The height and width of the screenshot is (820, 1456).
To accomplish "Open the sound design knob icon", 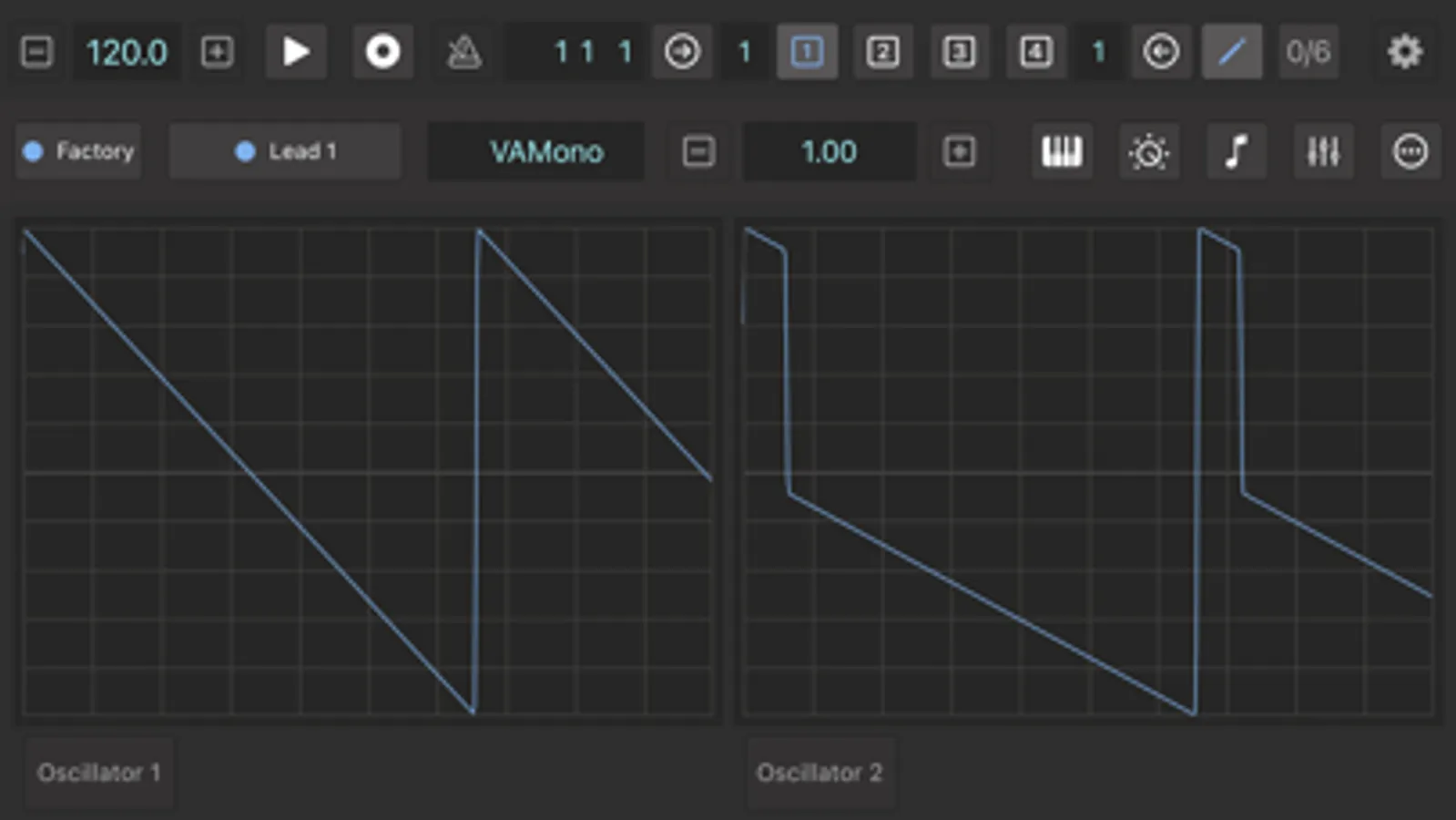I will [x=1149, y=151].
